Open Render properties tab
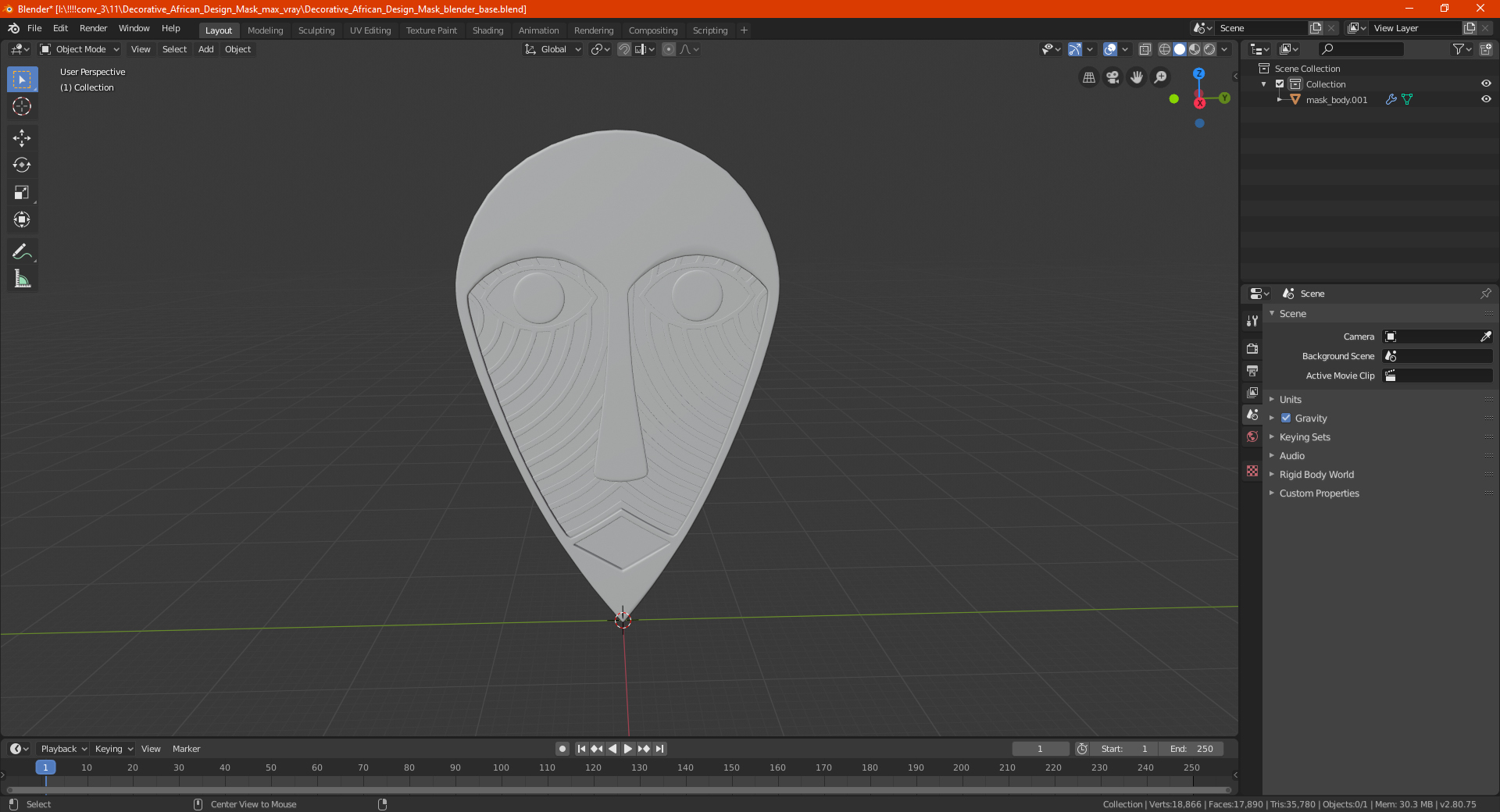 point(1252,349)
